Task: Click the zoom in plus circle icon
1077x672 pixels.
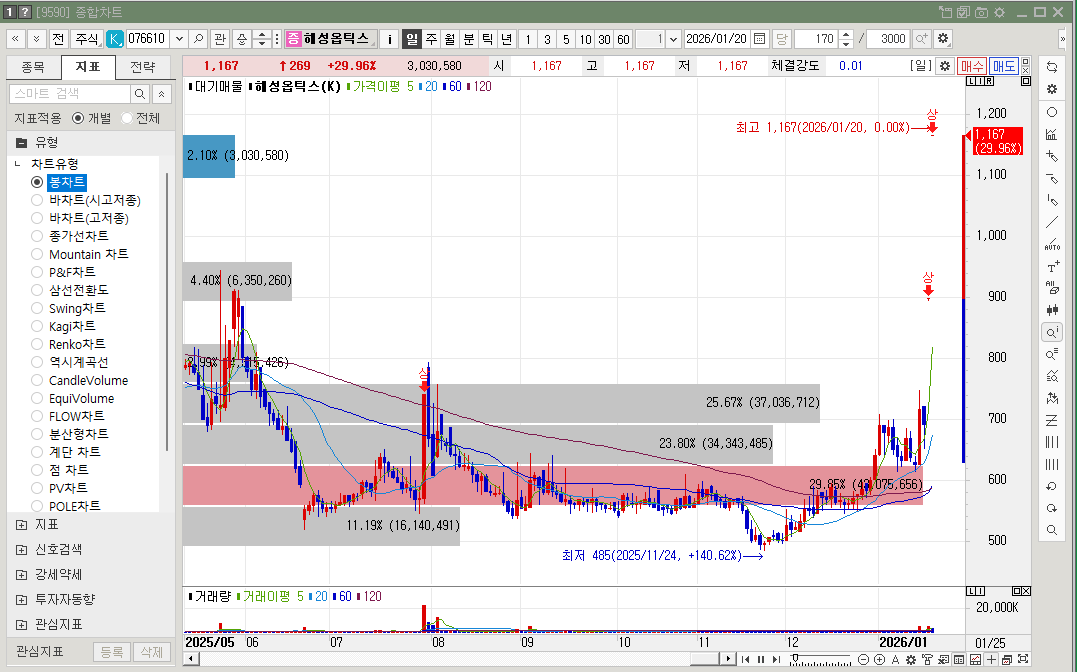Action: (879, 660)
